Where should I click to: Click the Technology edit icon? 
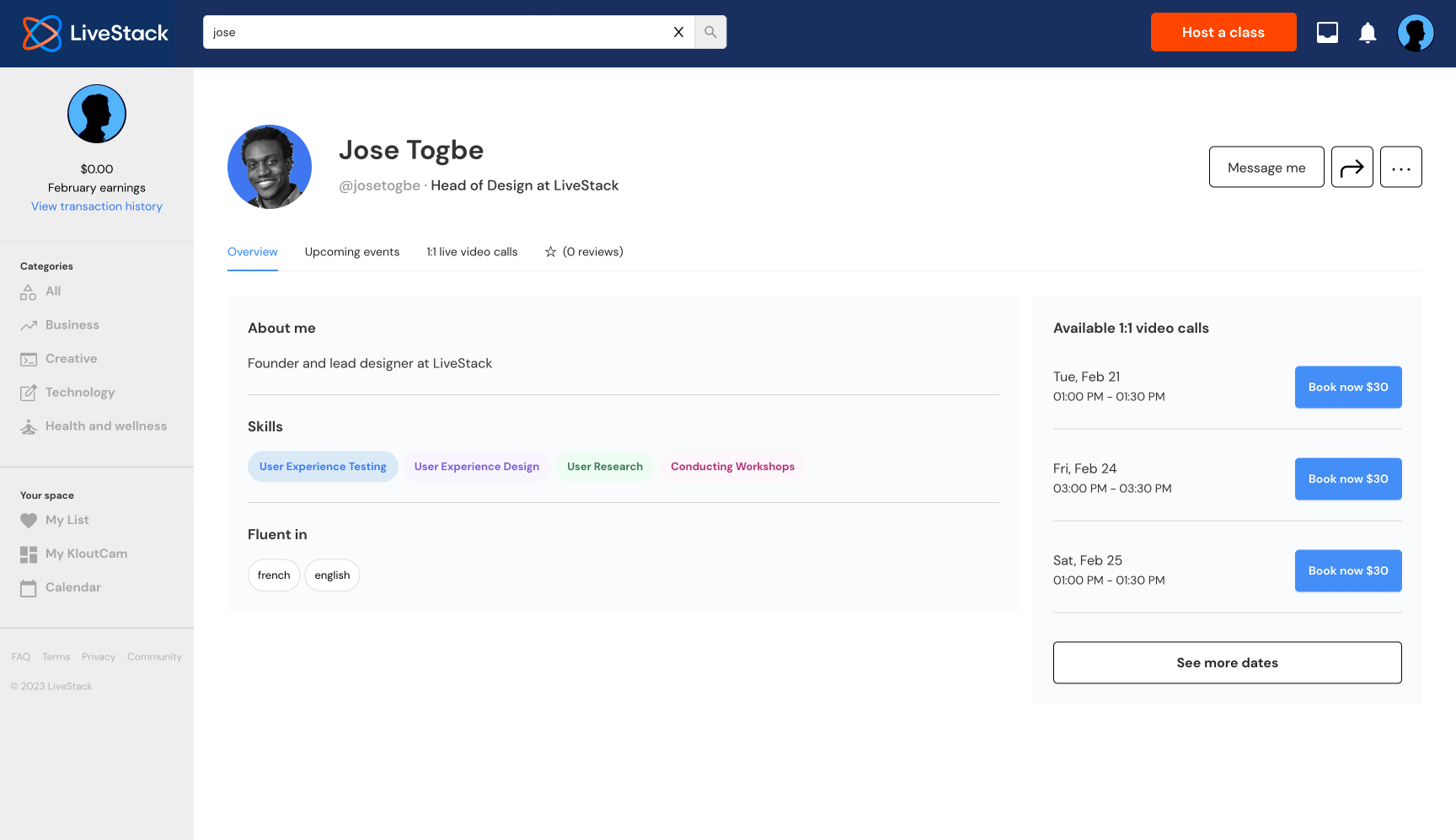(29, 393)
